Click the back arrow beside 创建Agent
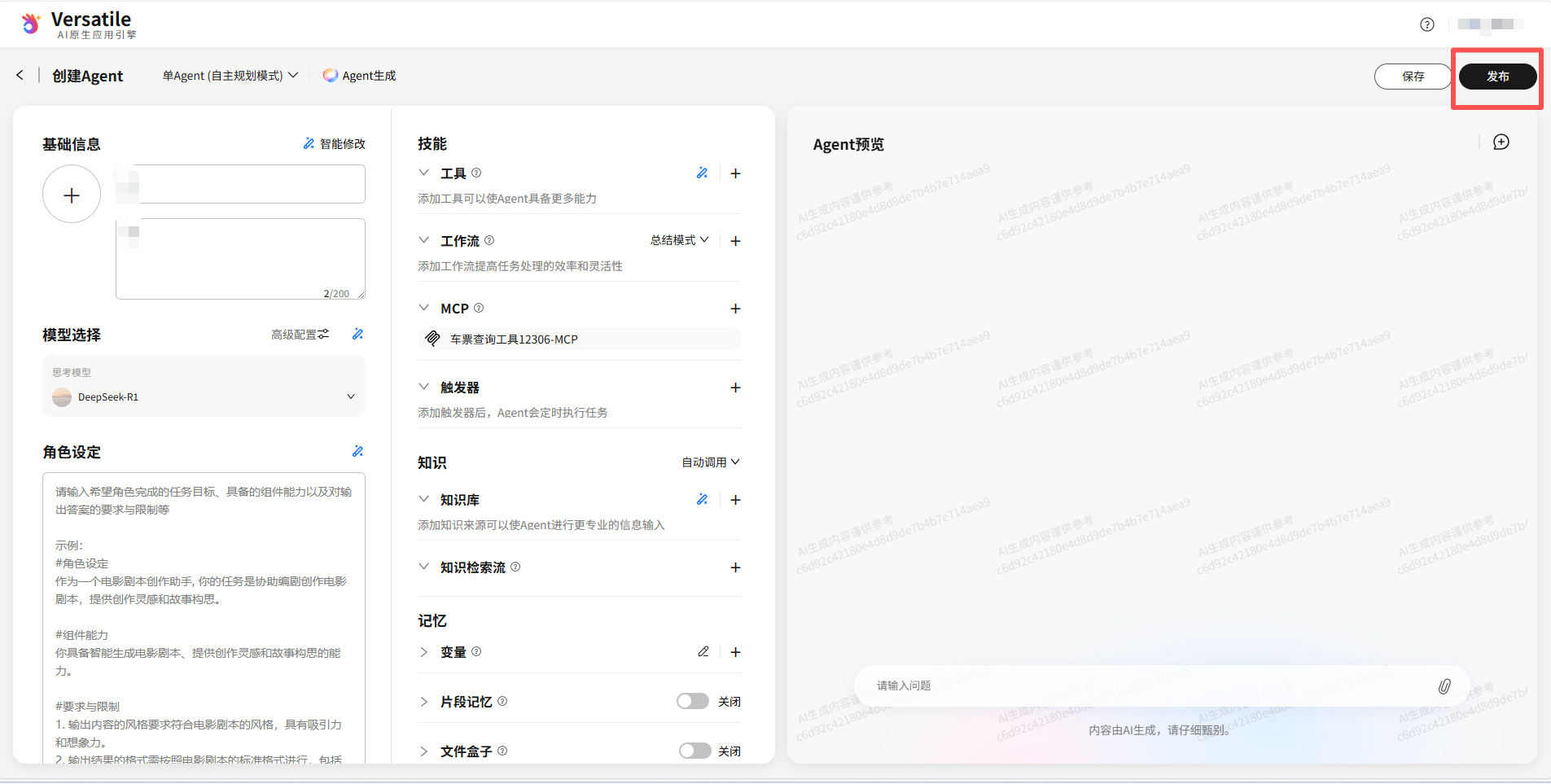The width and height of the screenshot is (1551, 784). click(20, 75)
